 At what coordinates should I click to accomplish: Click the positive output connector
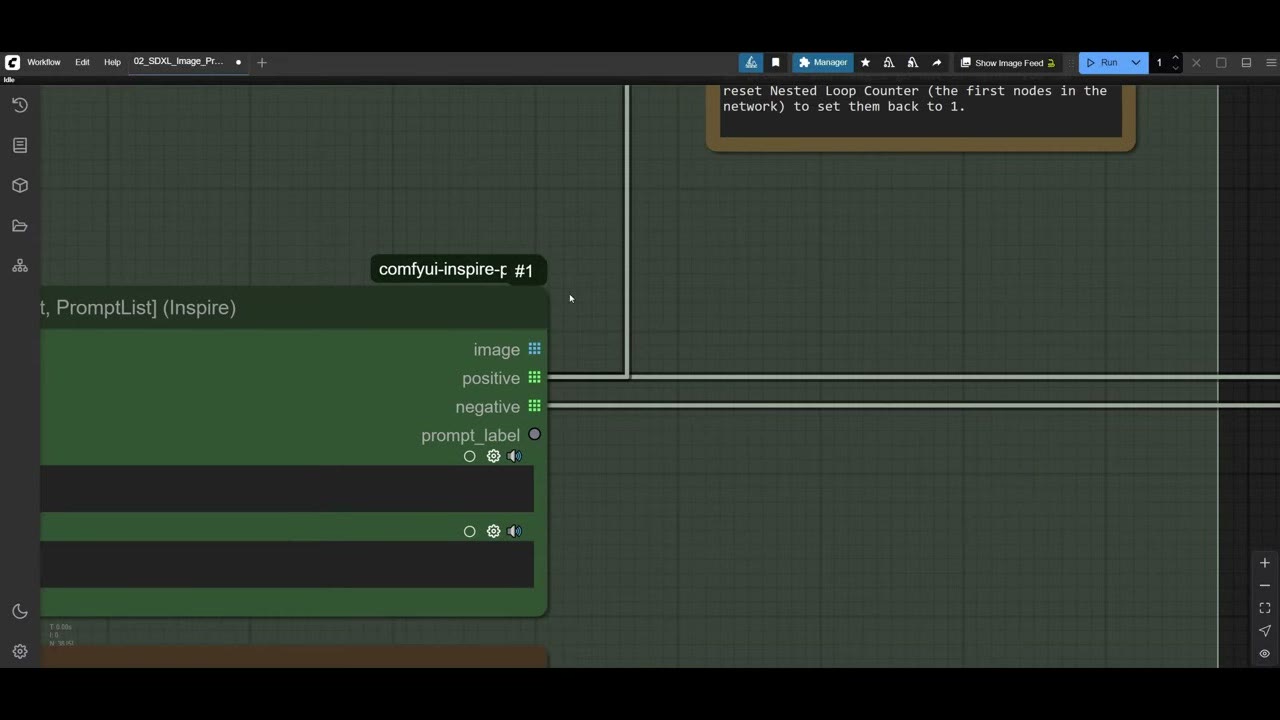tap(535, 377)
